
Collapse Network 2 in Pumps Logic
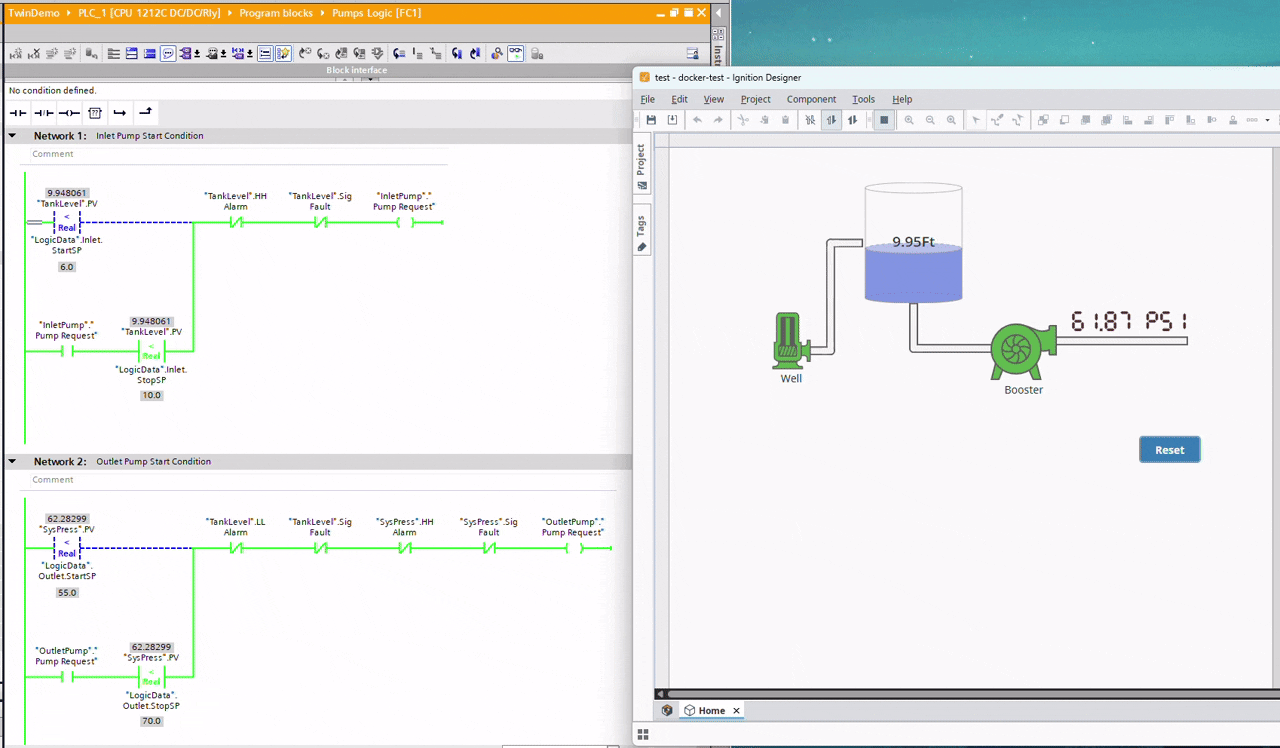(13, 461)
